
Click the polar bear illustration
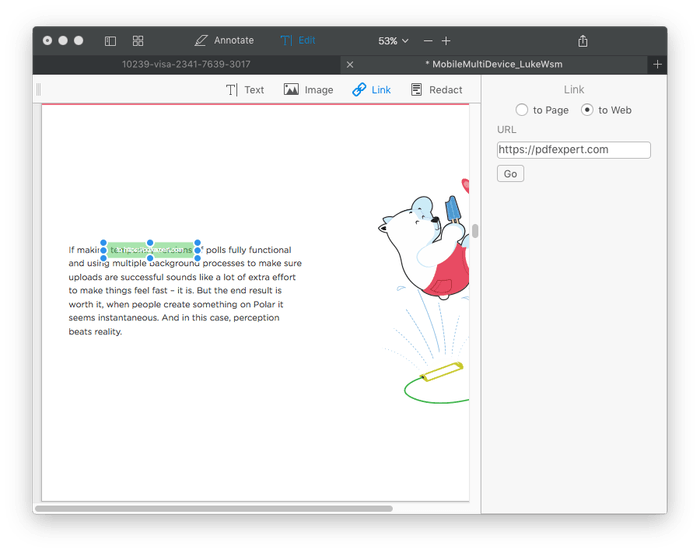coord(424,246)
